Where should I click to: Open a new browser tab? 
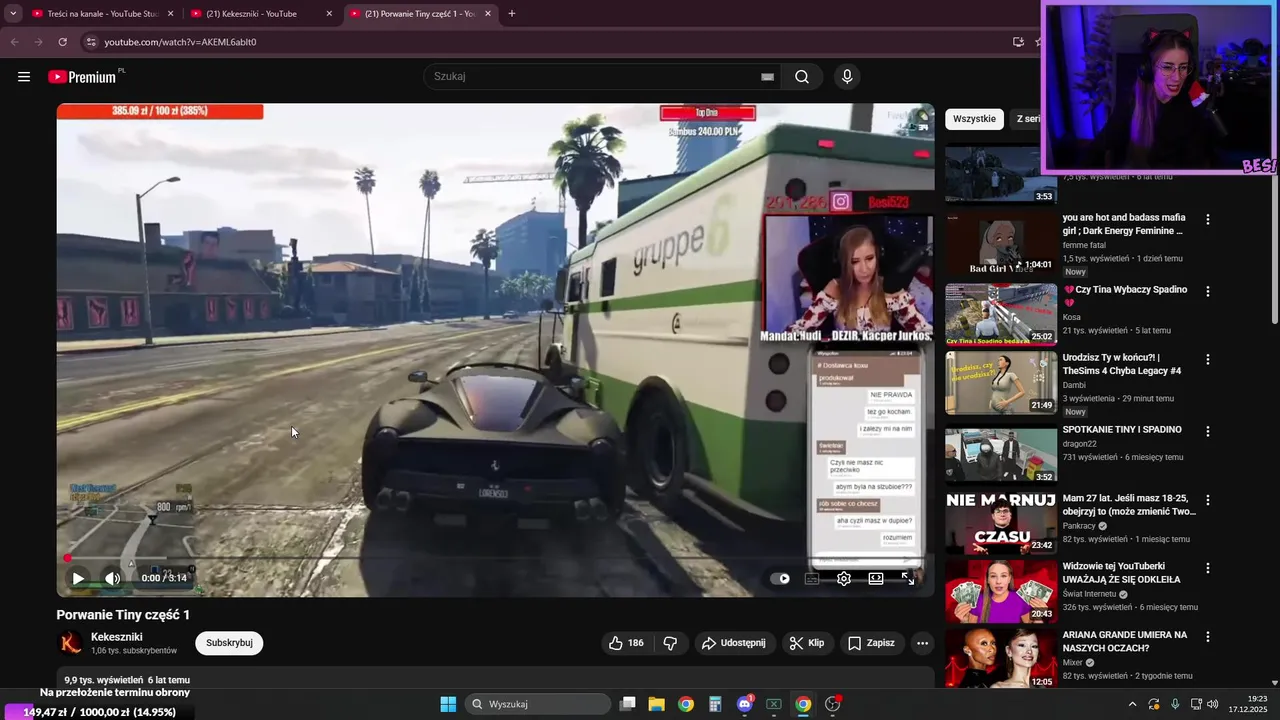(x=512, y=14)
